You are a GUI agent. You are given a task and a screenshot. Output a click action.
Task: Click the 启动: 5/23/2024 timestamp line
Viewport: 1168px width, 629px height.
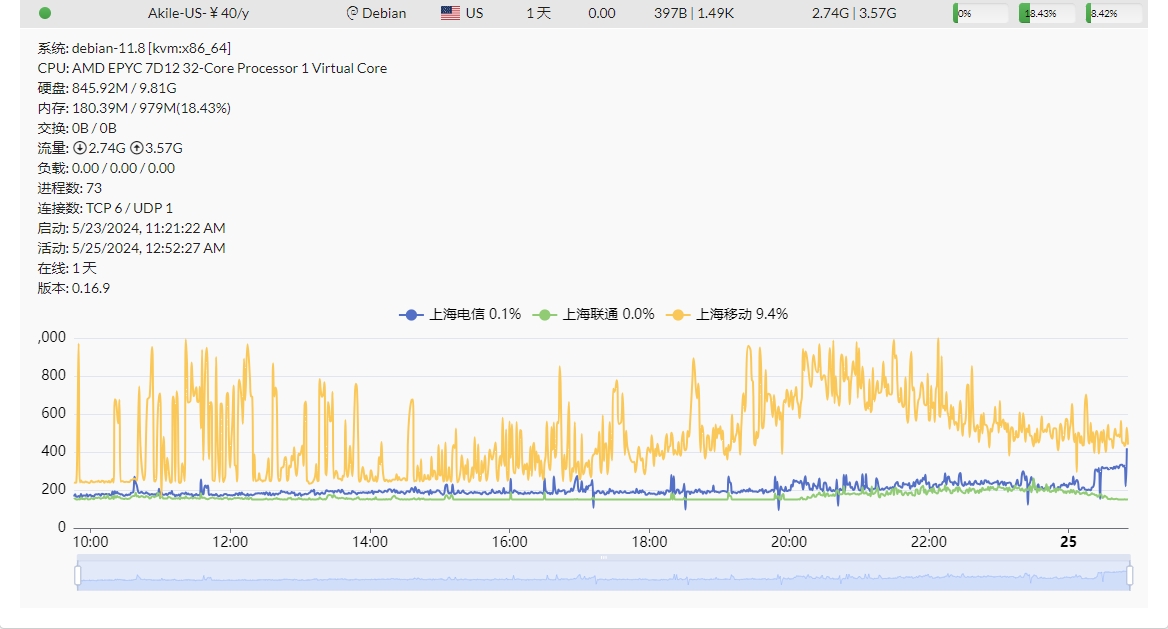[131, 229]
